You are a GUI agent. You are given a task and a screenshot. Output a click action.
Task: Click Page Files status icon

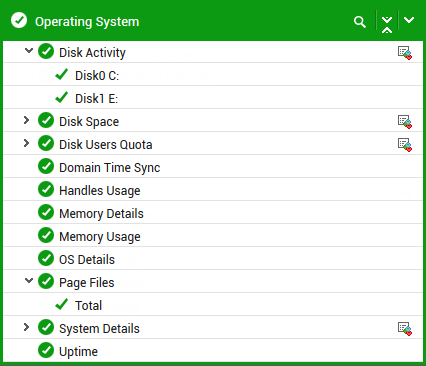click(x=46, y=281)
